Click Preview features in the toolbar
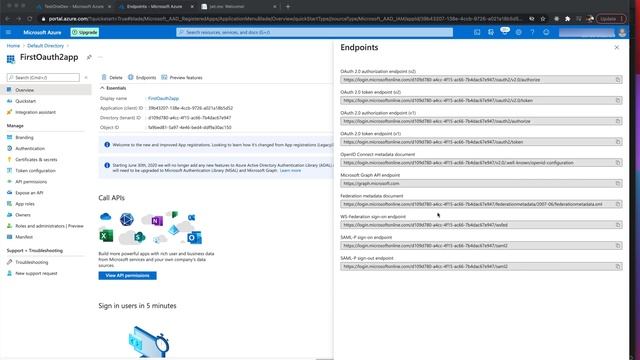 point(182,78)
